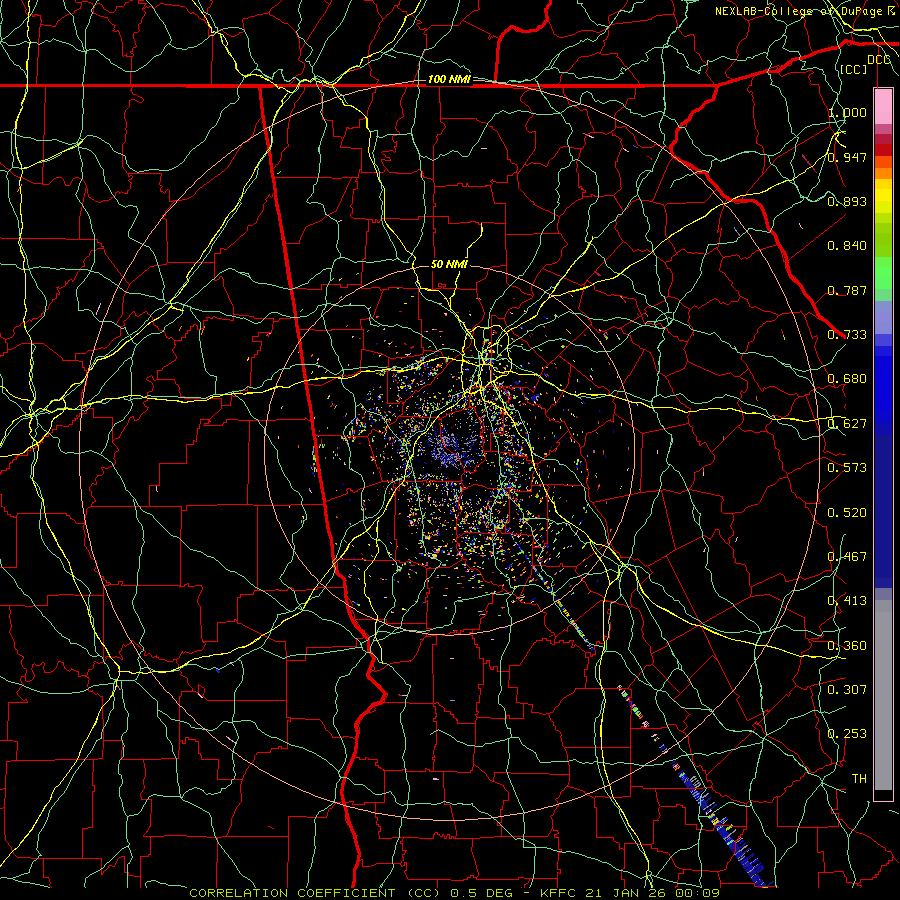The height and width of the screenshot is (900, 900).
Task: Click the 0.573 legend value
Action: pos(847,468)
